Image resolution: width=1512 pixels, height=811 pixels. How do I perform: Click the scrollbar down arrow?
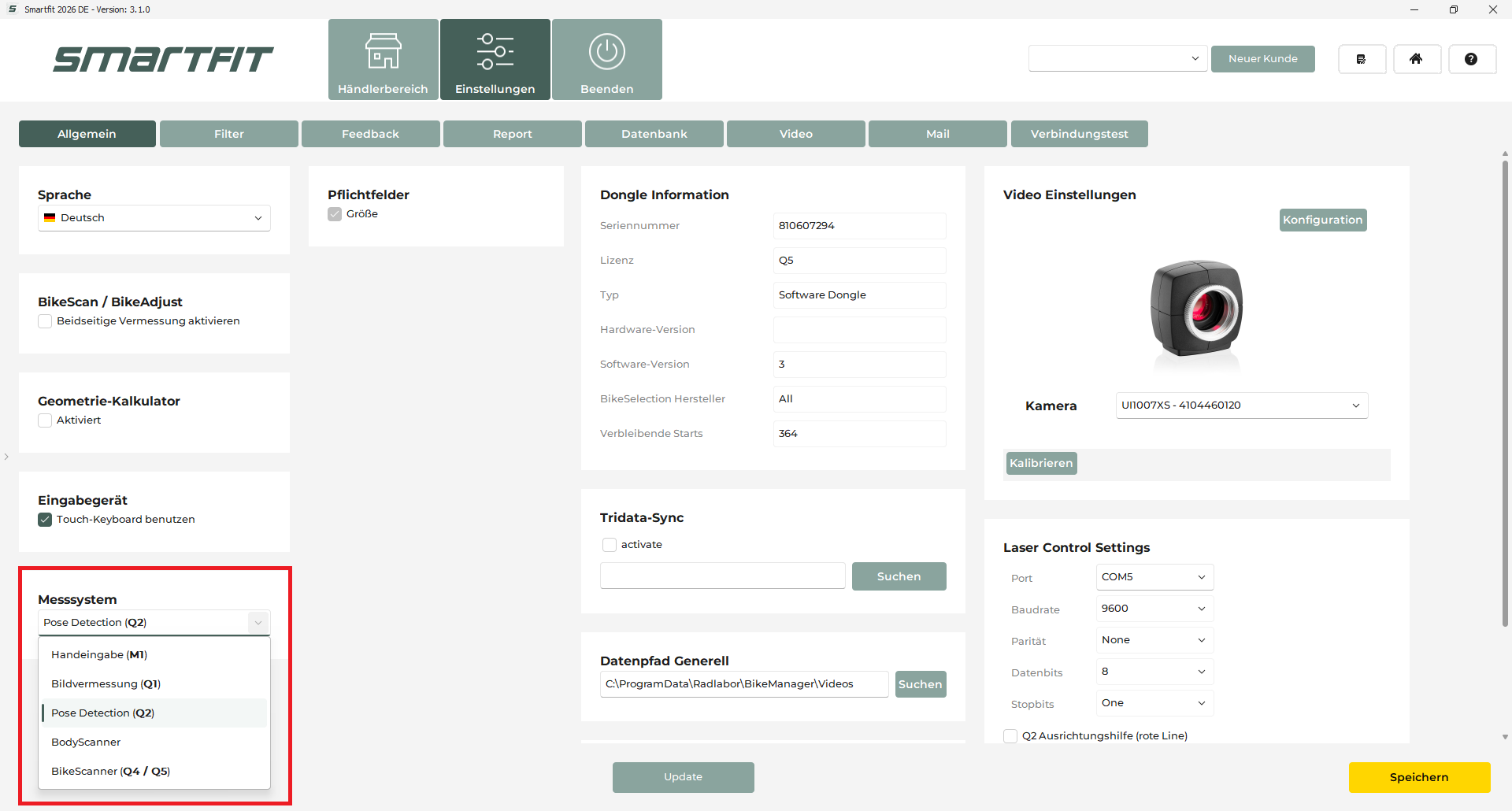[1505, 738]
